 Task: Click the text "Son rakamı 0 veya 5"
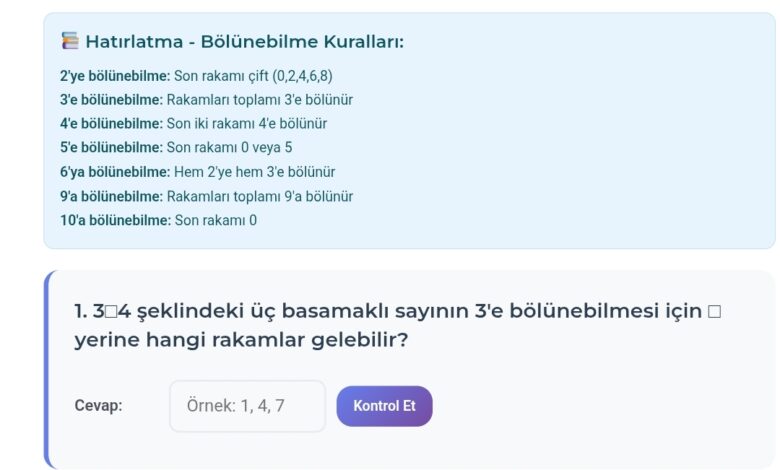pyautogui.click(x=228, y=148)
